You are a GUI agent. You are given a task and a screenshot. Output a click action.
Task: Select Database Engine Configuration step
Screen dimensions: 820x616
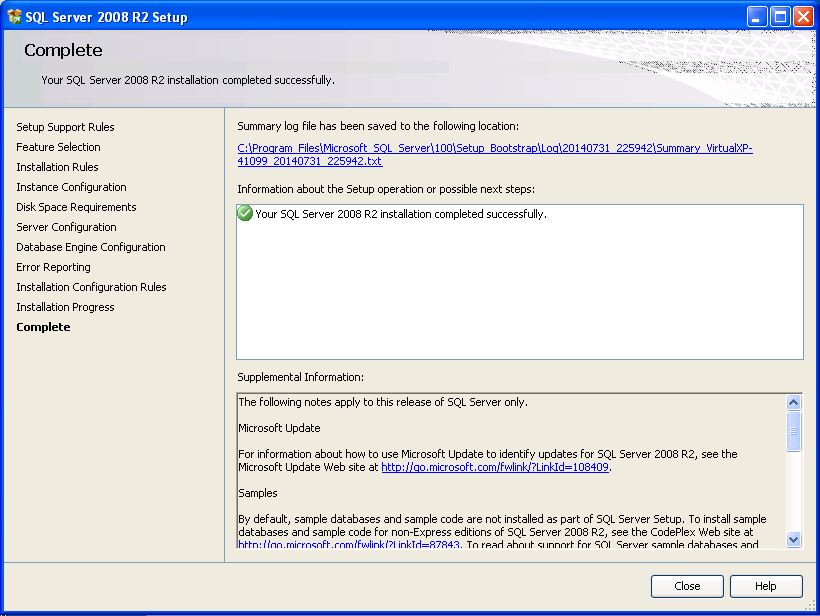(x=91, y=247)
